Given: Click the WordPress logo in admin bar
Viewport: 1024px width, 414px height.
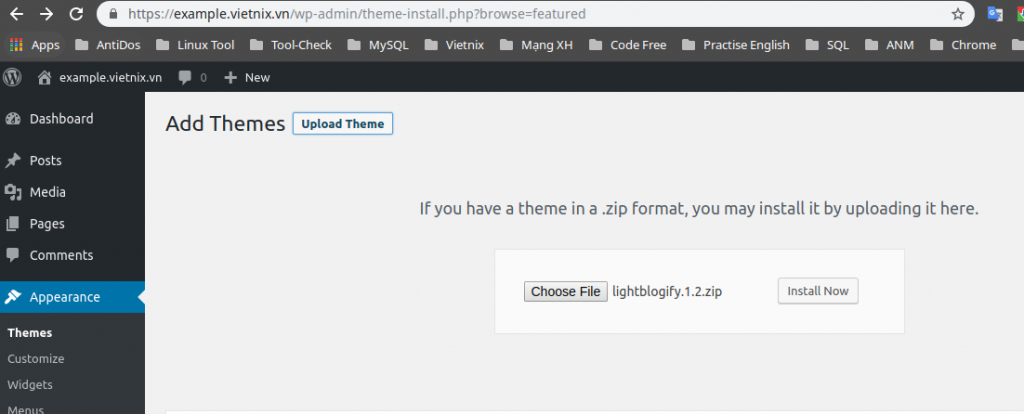Looking at the screenshot, I should [13, 77].
